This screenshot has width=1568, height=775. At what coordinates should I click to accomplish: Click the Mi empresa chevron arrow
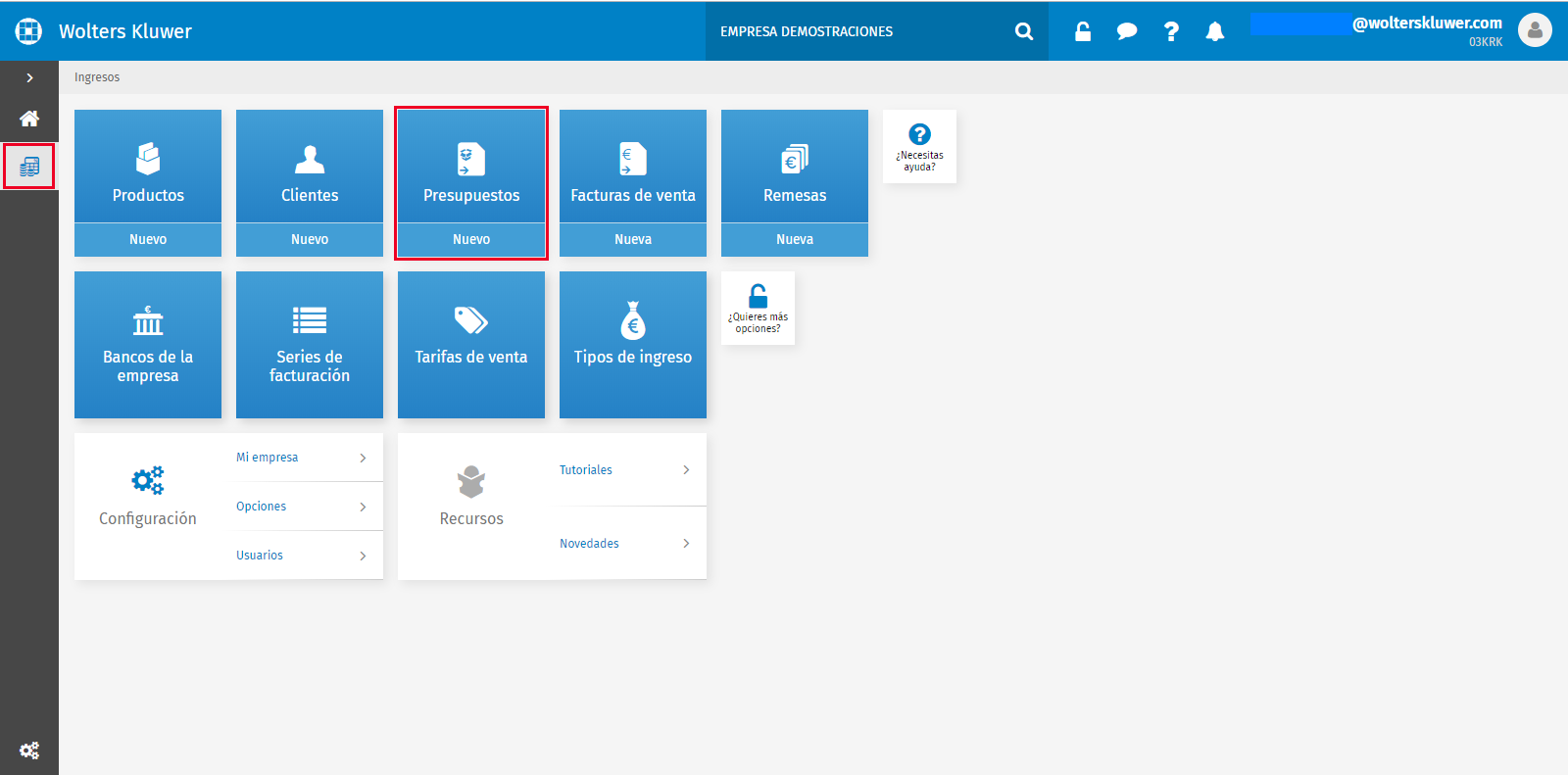363,458
